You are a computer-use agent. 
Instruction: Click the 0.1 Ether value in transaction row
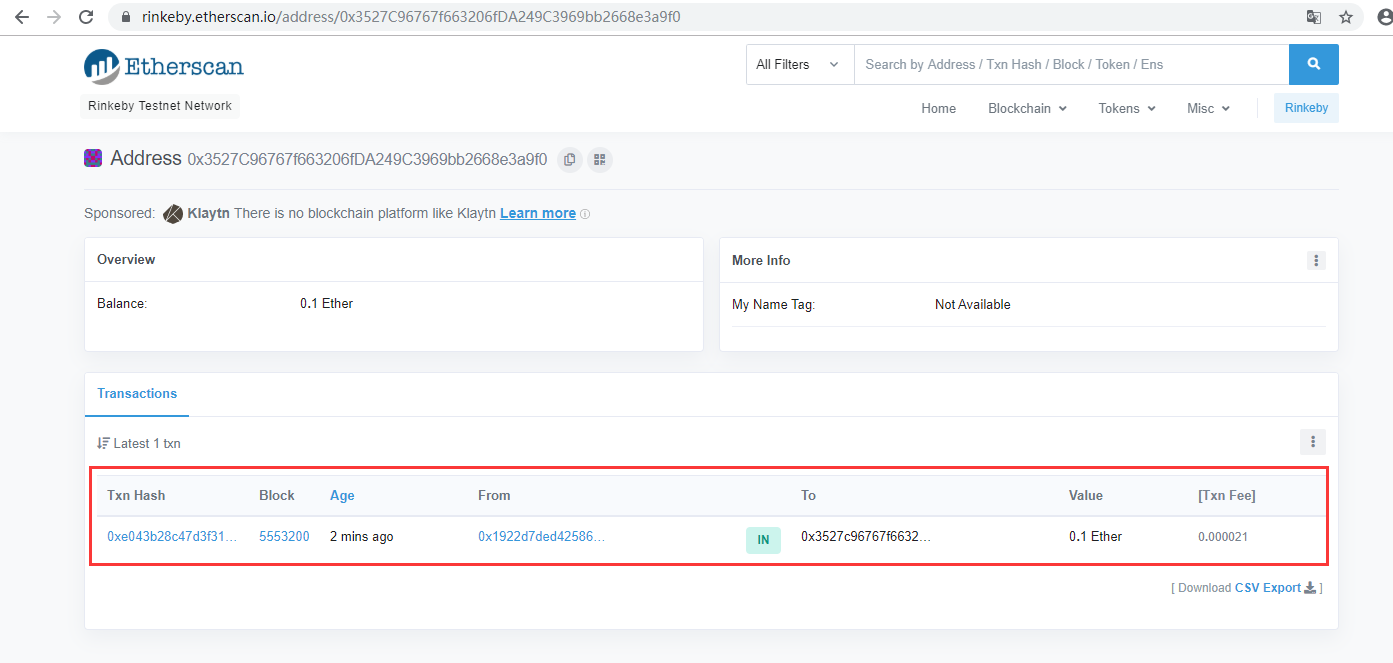pyautogui.click(x=1095, y=537)
